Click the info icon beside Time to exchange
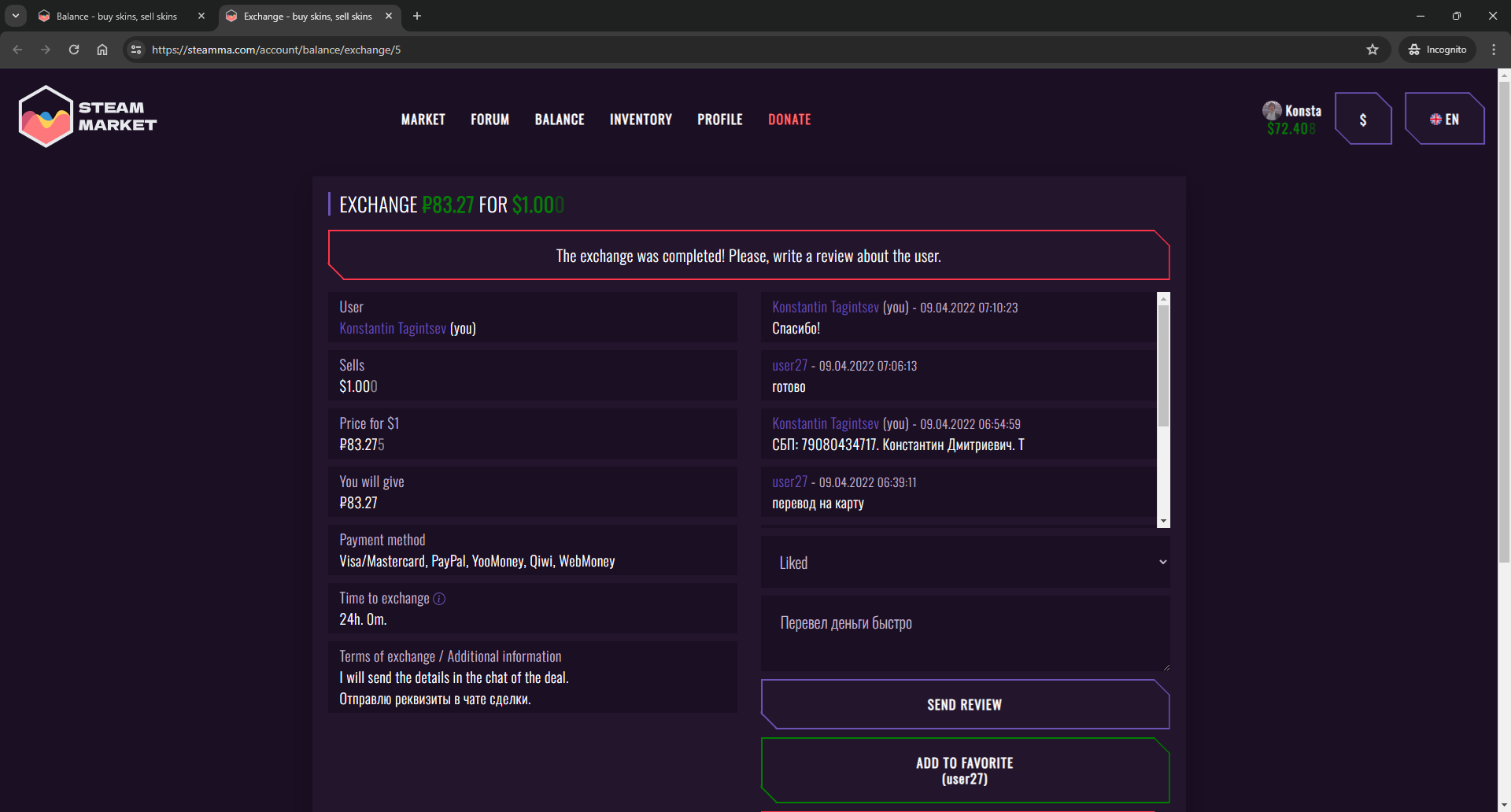 [x=439, y=599]
